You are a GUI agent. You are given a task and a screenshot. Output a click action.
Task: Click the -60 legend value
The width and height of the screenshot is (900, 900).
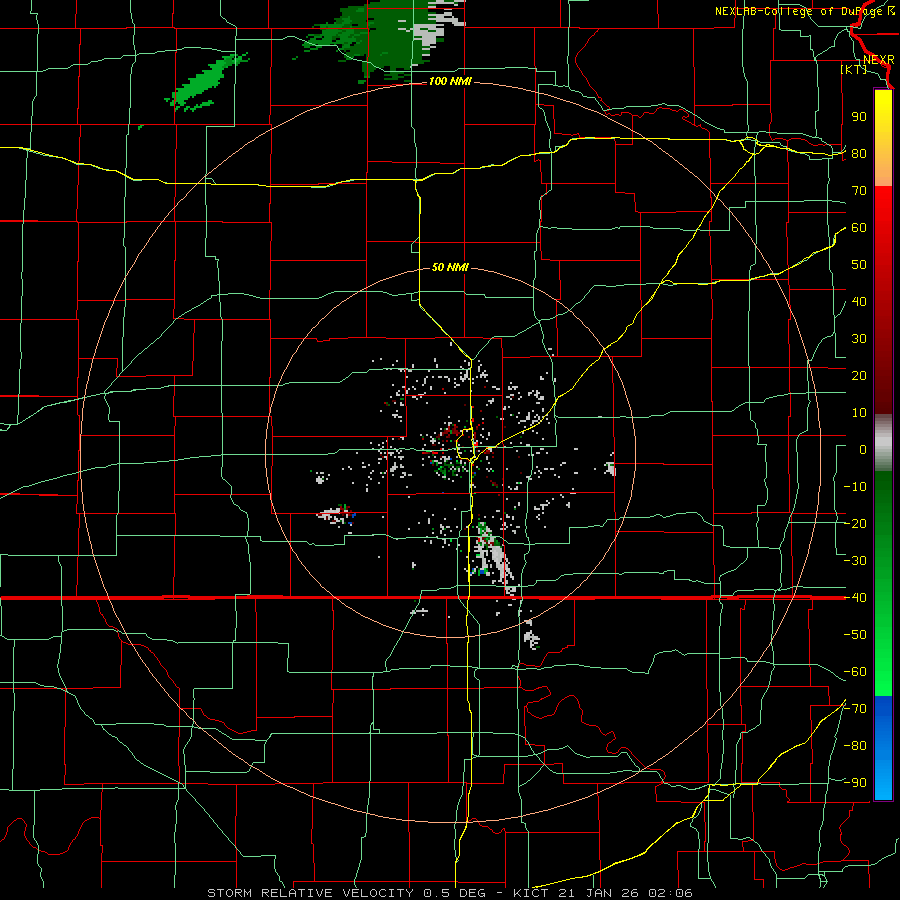[855, 672]
